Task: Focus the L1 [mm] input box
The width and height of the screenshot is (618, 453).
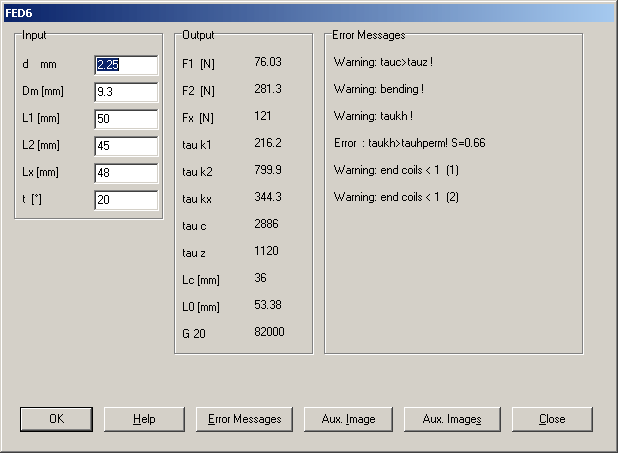Action: pos(126,119)
